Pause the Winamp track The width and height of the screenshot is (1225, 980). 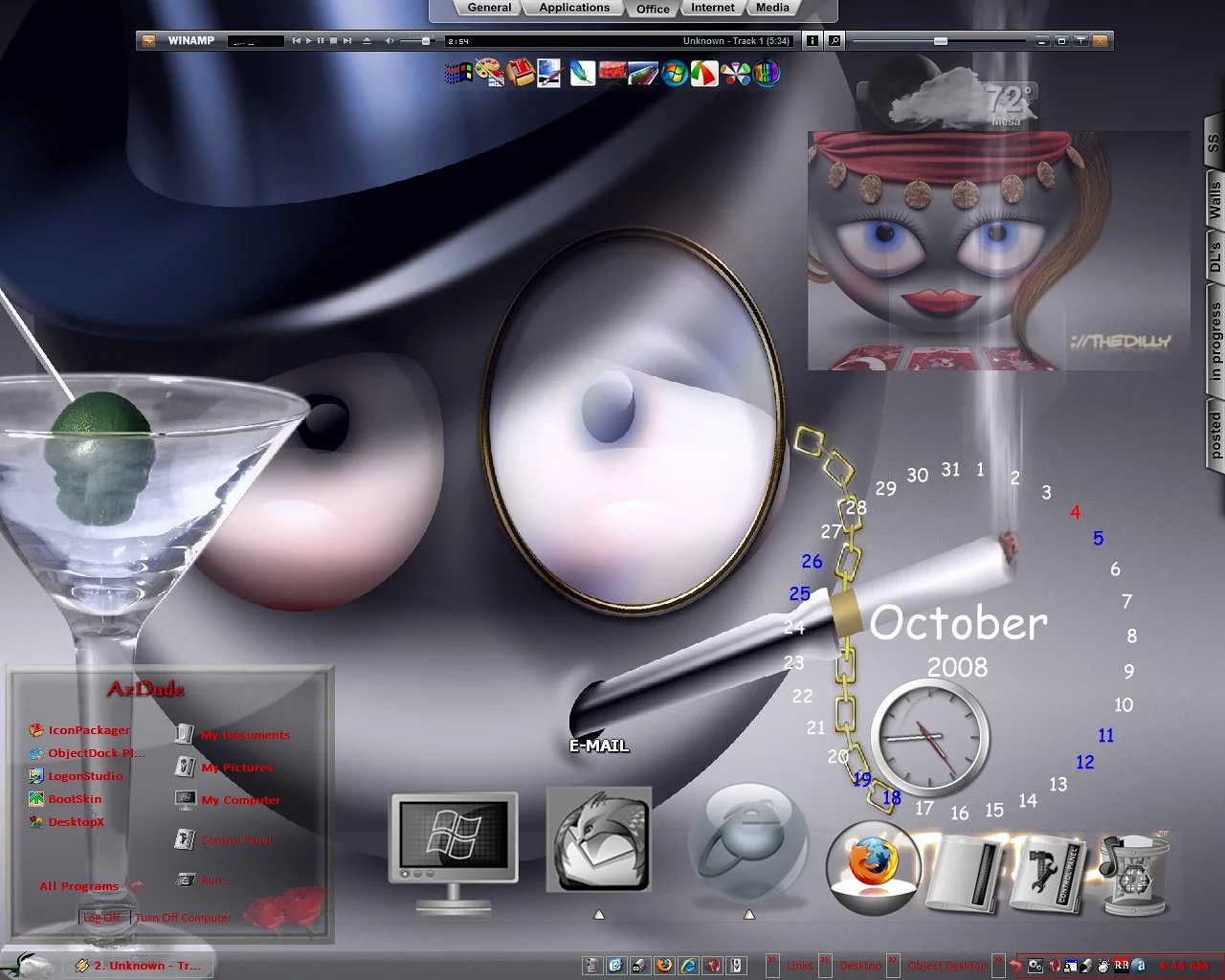click(321, 41)
